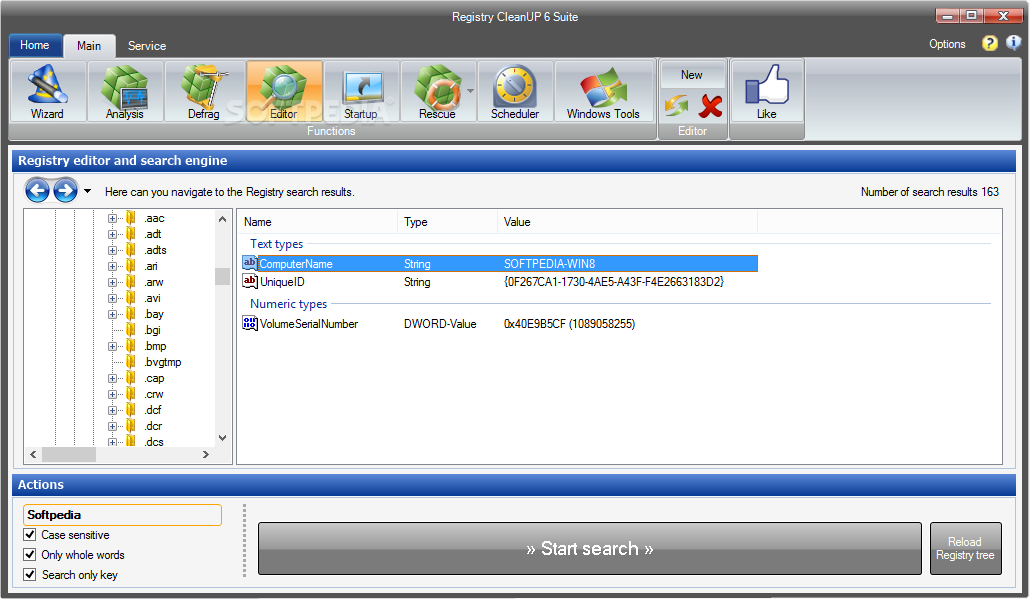The image size is (1030, 599).
Task: Switch to the Service tab
Action: click(x=146, y=46)
